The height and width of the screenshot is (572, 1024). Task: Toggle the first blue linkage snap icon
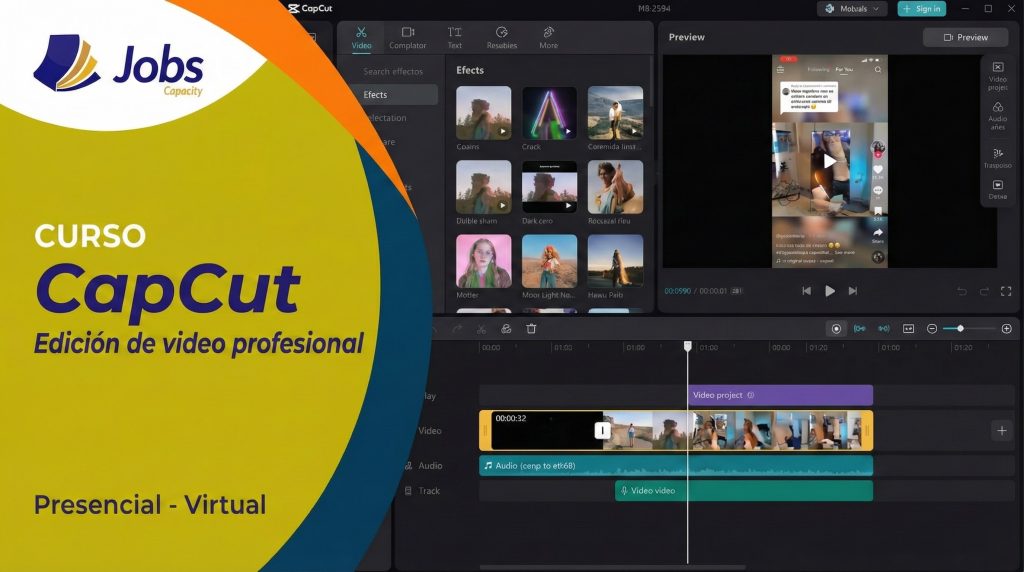click(860, 329)
